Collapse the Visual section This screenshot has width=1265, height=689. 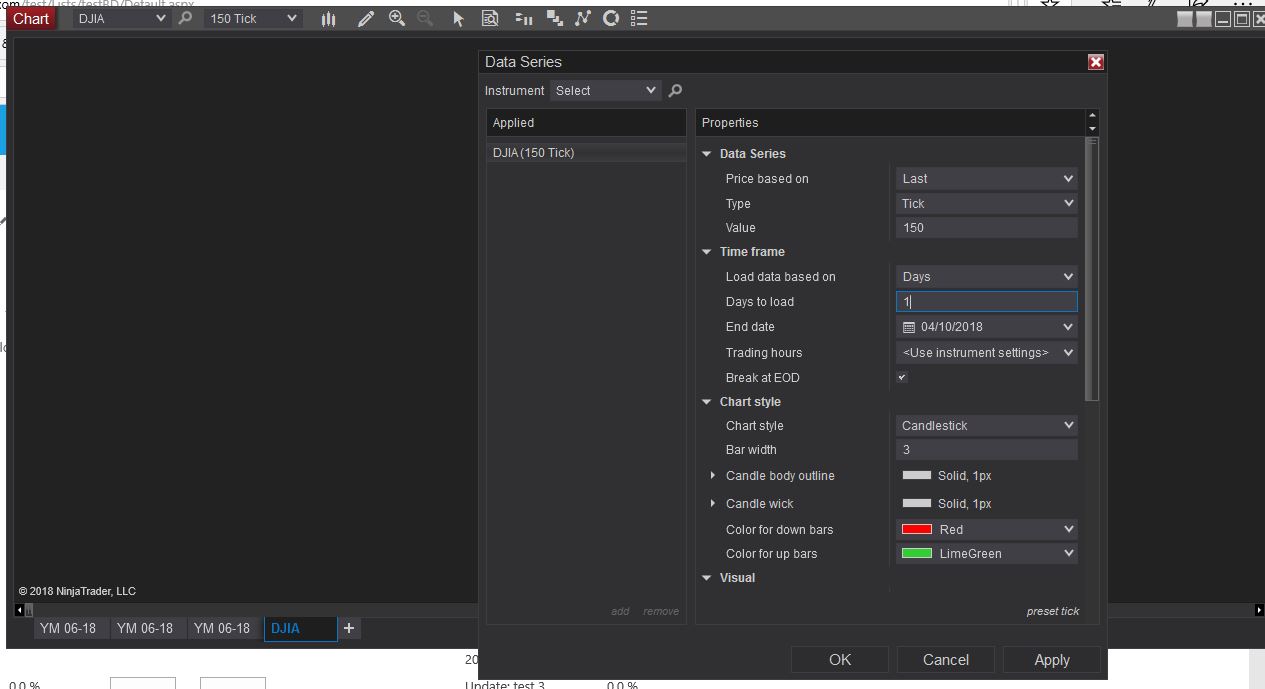pos(707,578)
